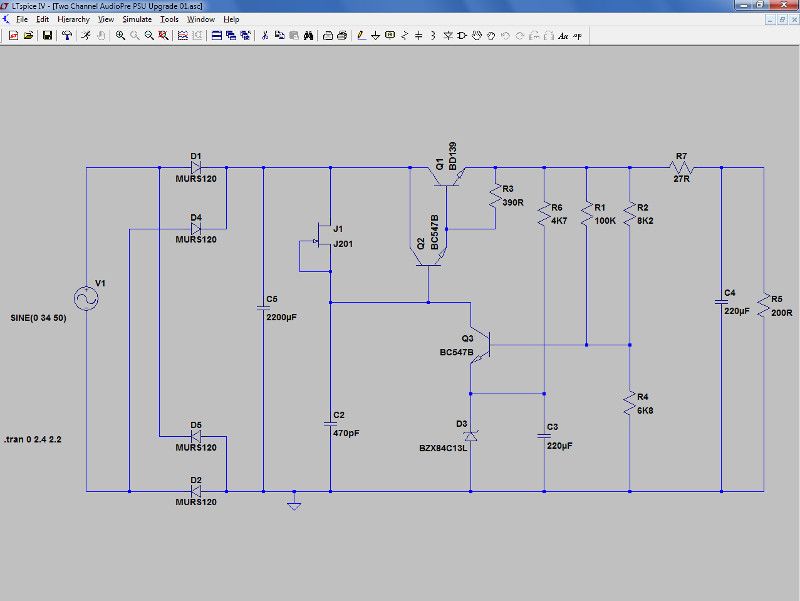
Task: Select the Draw Wire pencil tool
Action: [361, 36]
